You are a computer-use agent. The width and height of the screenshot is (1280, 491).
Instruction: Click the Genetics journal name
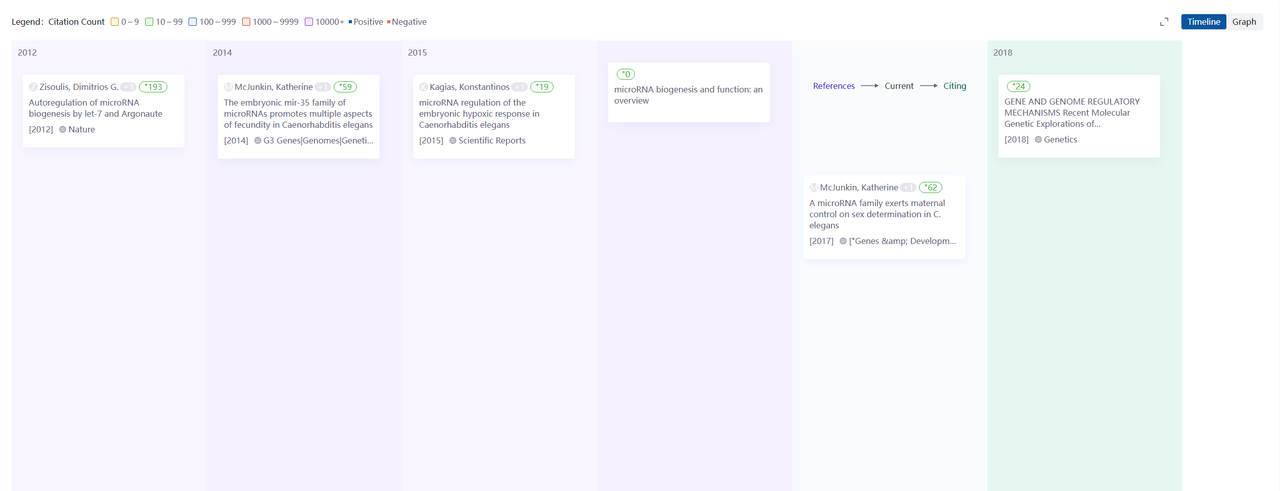(x=1061, y=140)
